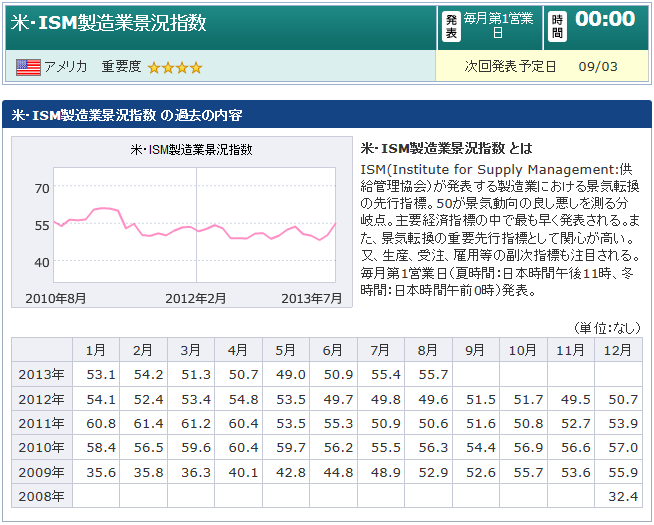This screenshot has width=654, height=525.
Task: Click the 2012年 row header
Action: click(x=42, y=399)
